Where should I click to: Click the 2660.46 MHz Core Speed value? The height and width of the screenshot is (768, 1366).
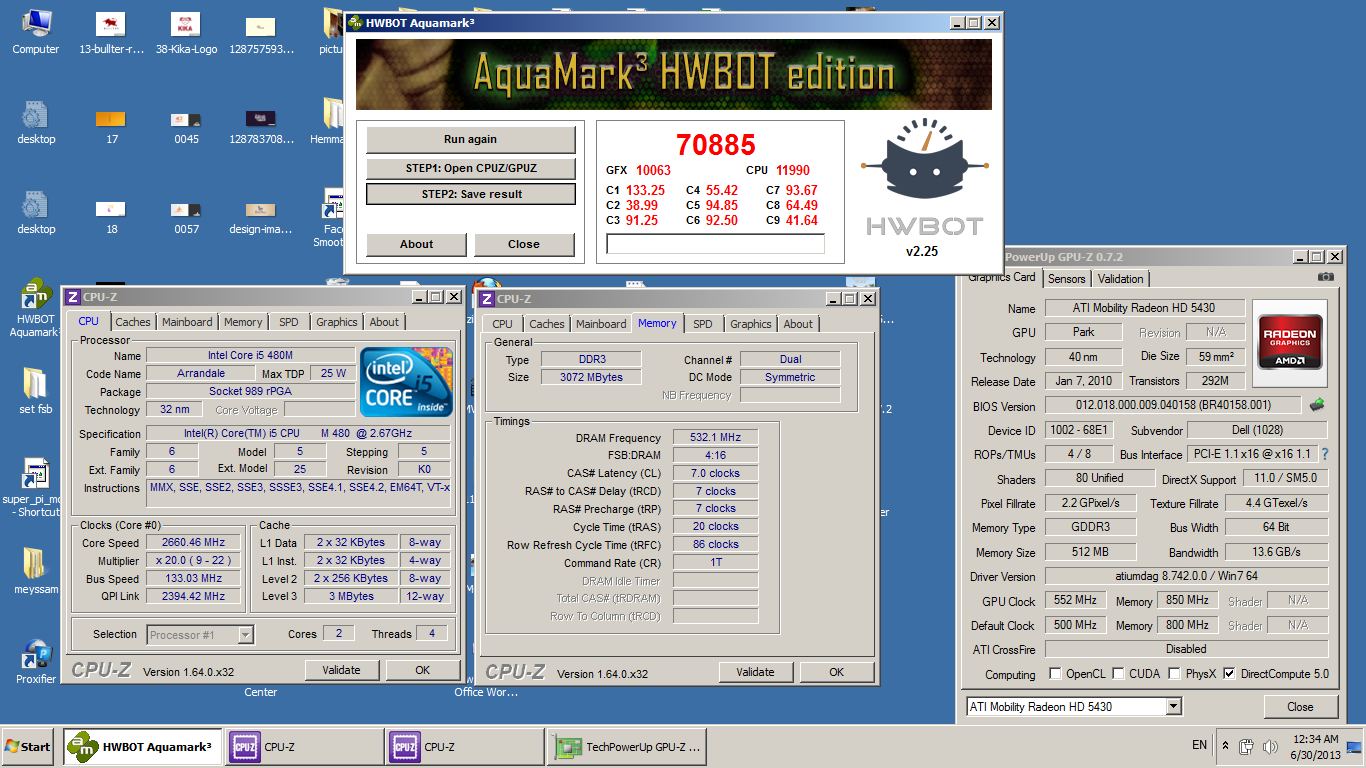click(193, 542)
